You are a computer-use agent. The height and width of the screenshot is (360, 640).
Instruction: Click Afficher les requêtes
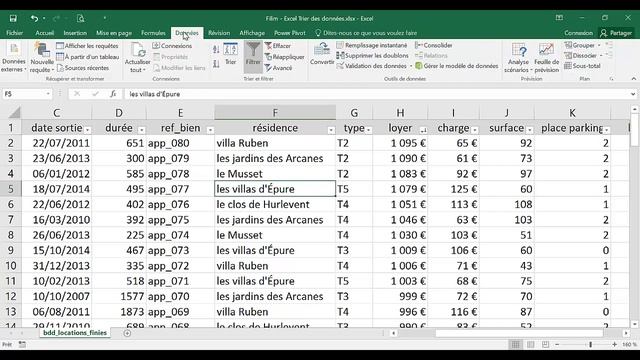pyautogui.click(x=87, y=46)
